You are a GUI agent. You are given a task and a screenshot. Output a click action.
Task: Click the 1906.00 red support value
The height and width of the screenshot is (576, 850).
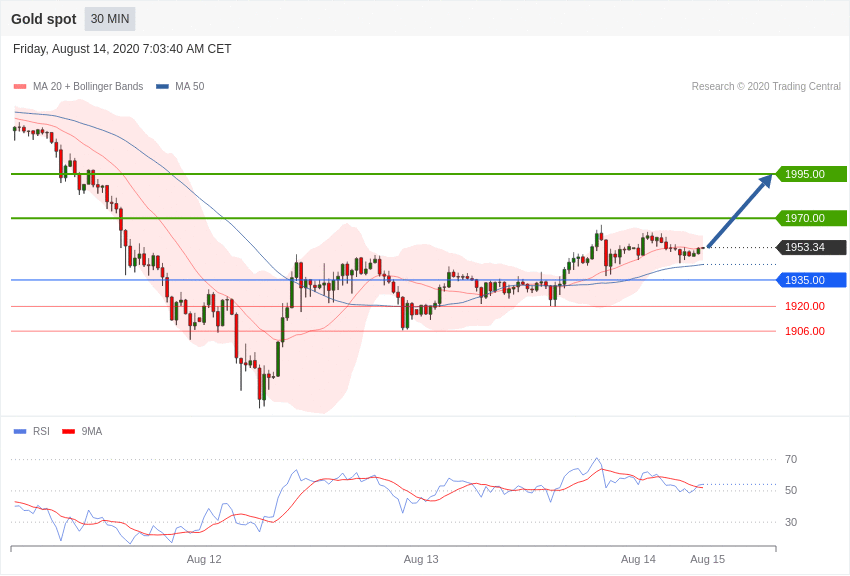pos(804,331)
